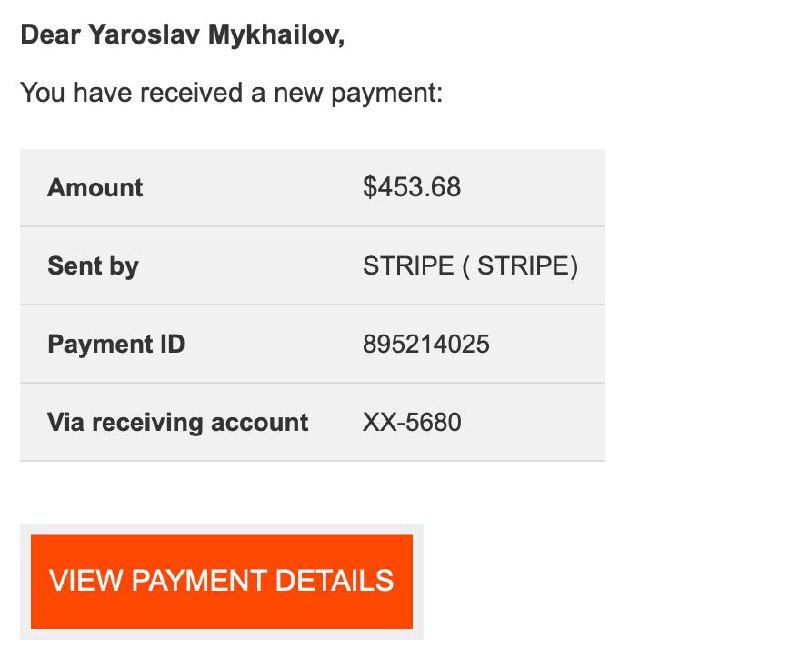Click the XX-5680 account number

(412, 422)
